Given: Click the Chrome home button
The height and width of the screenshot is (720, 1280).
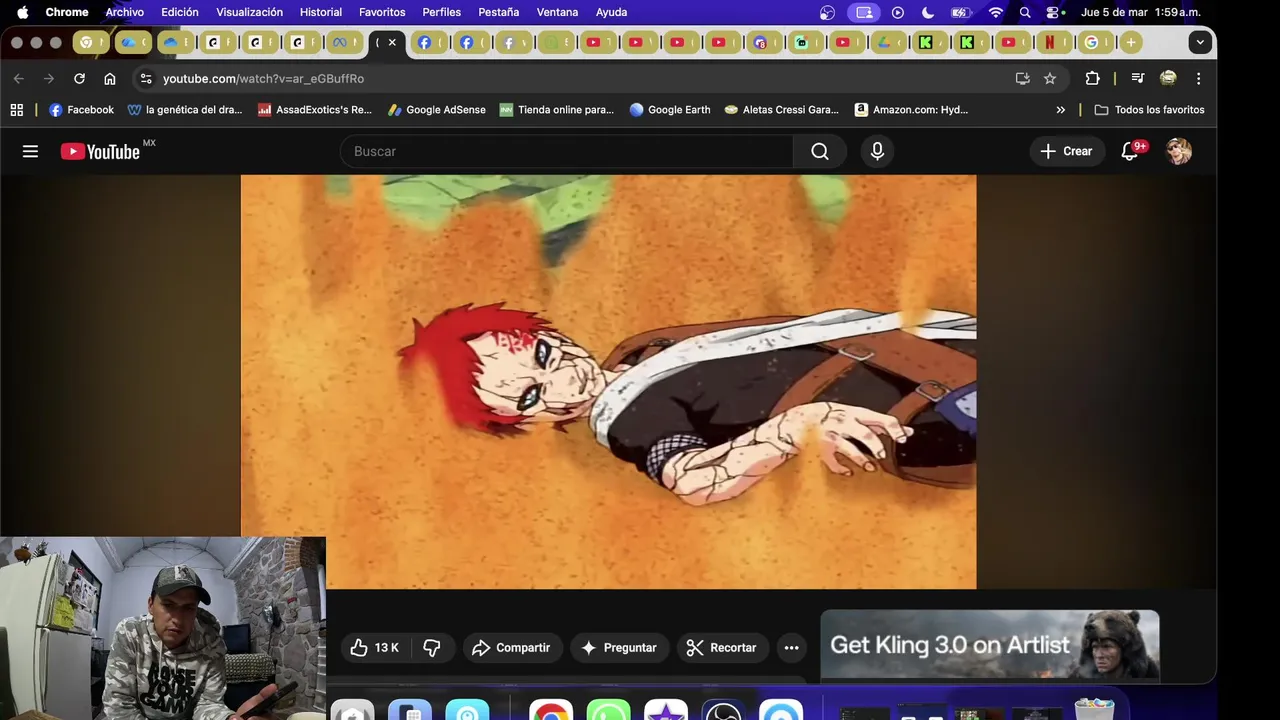Looking at the screenshot, I should [110, 78].
